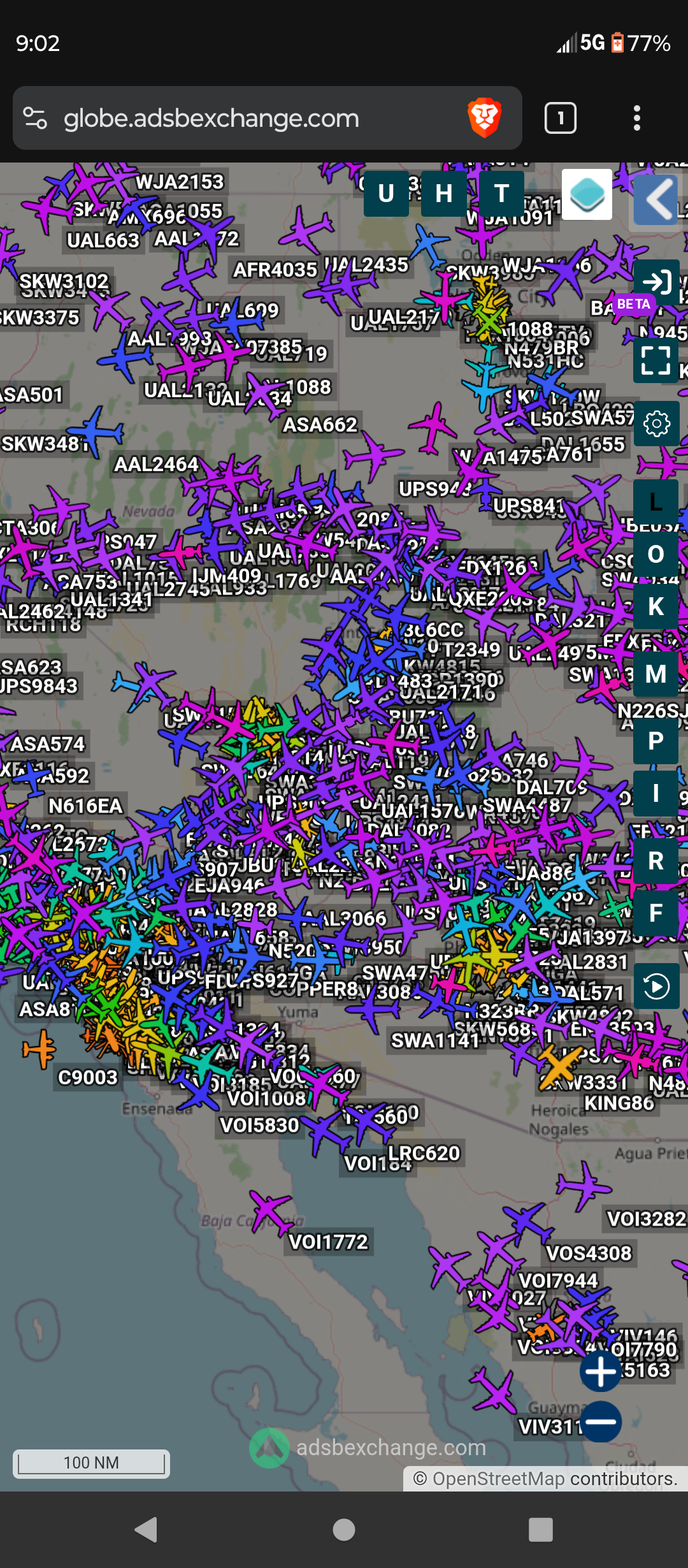Image resolution: width=688 pixels, height=1568 pixels.
Task: Select the orange C9003 aircraft icon
Action: pos(40,1049)
